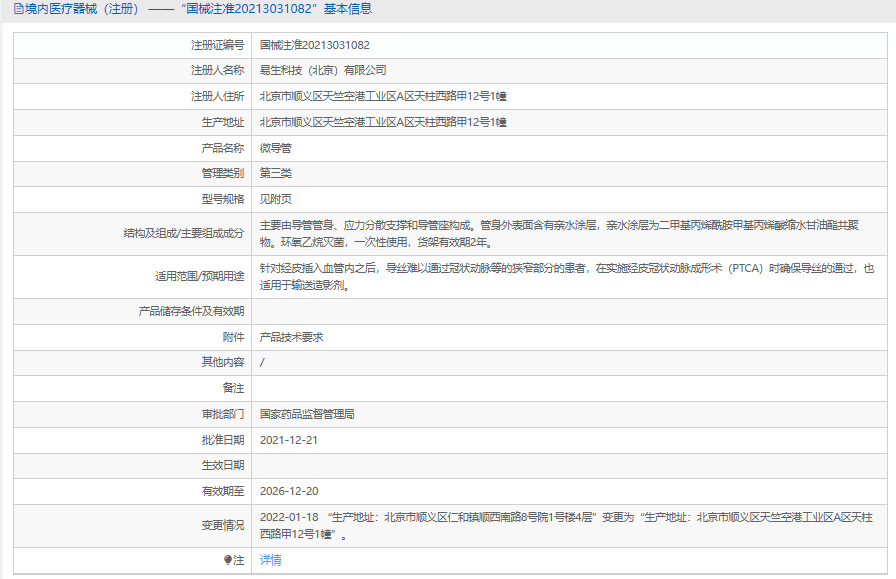Click the address value in the 注册人住所 row

tap(382, 96)
